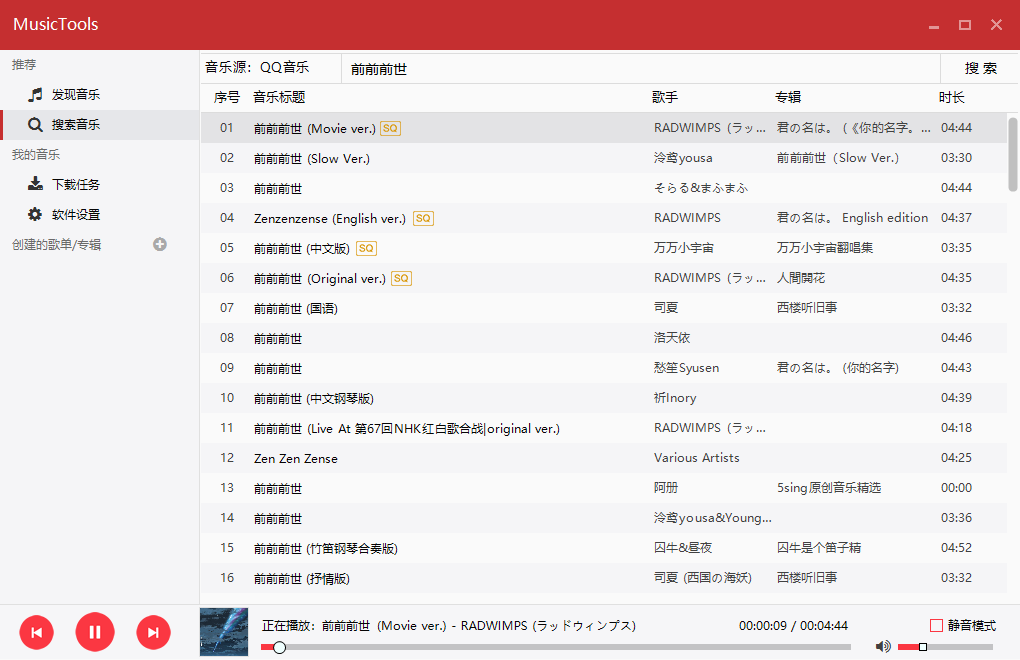
Task: Click the 00:00:09 / 00:04:44 time display
Action: click(793, 626)
